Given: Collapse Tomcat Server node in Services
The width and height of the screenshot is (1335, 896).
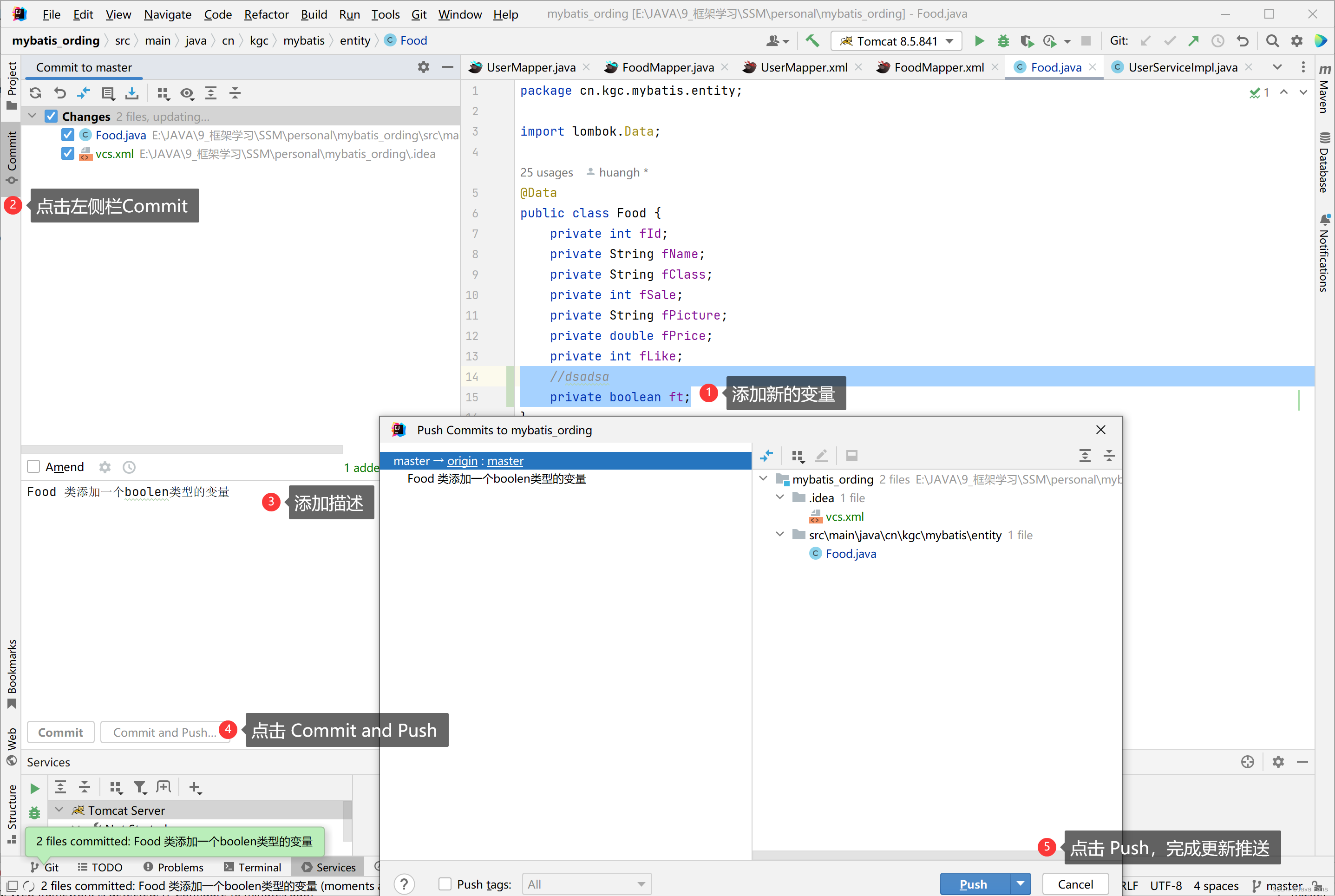Looking at the screenshot, I should (59, 810).
